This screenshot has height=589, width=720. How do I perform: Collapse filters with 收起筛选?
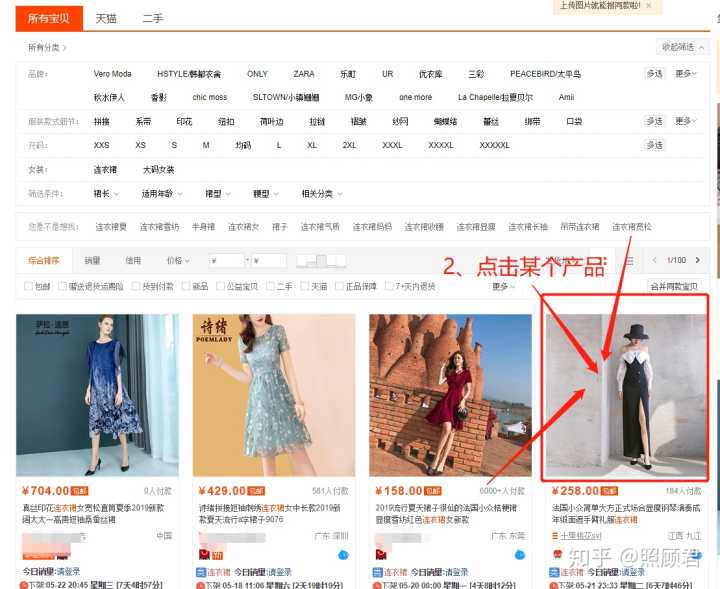pyautogui.click(x=683, y=47)
